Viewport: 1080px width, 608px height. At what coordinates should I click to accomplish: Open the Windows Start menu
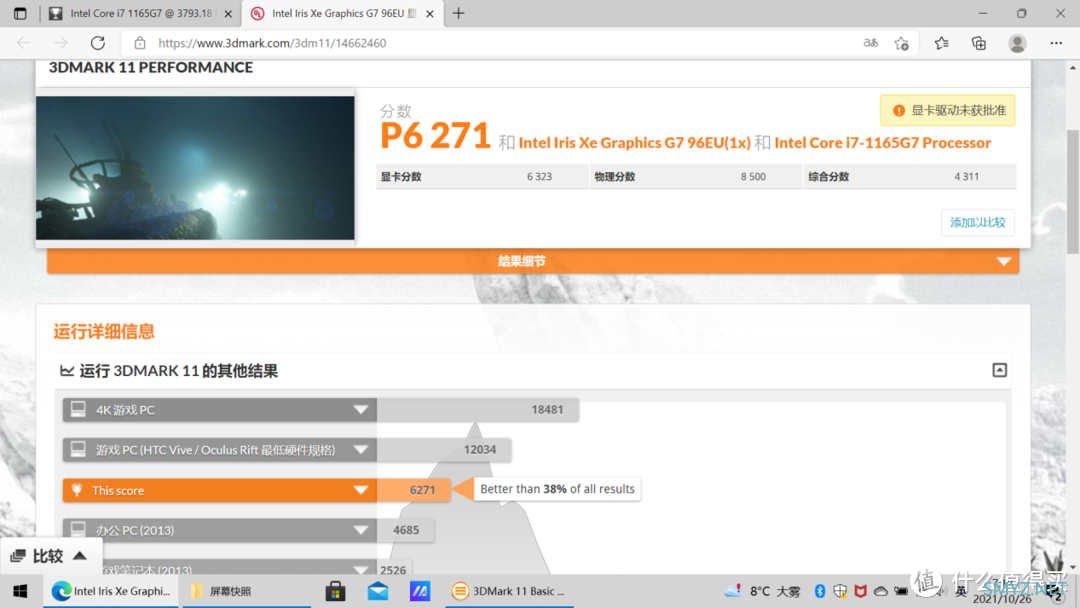pyautogui.click(x=20, y=591)
